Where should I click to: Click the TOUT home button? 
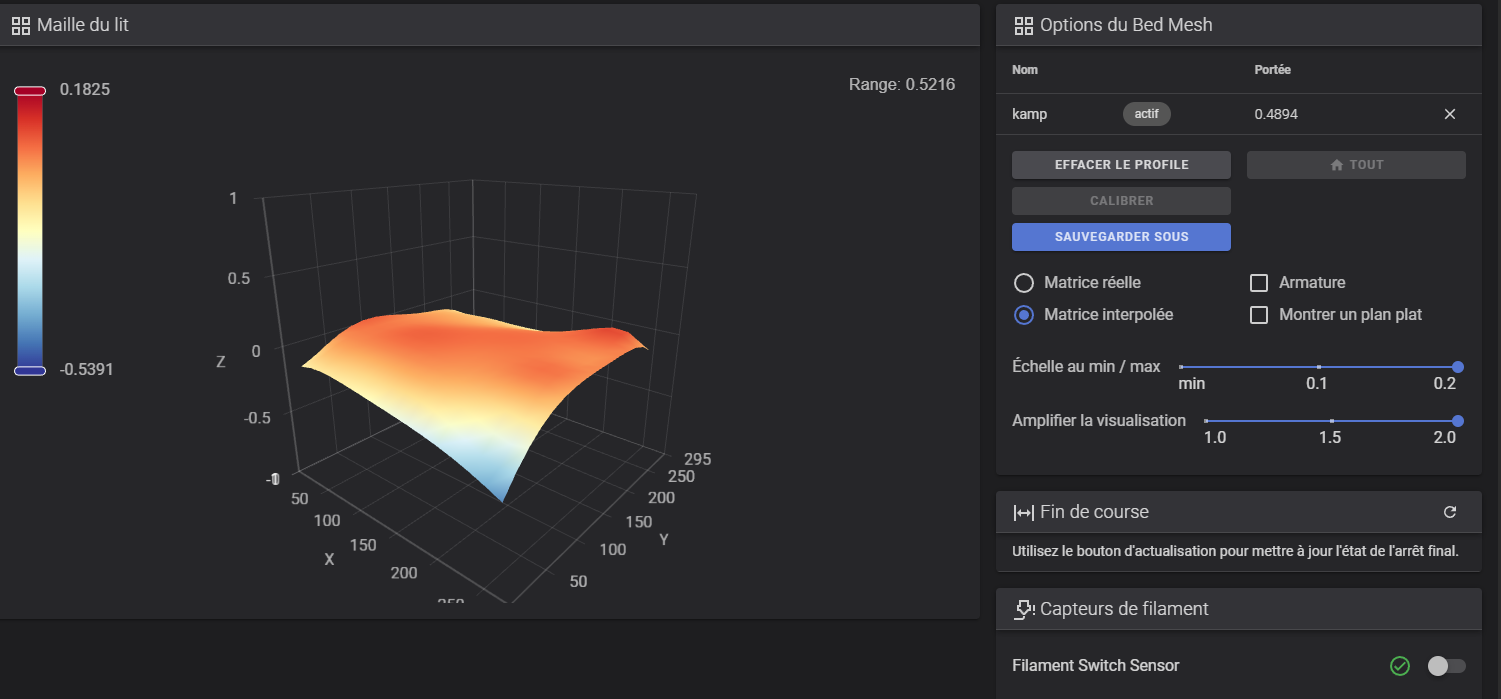point(1356,165)
